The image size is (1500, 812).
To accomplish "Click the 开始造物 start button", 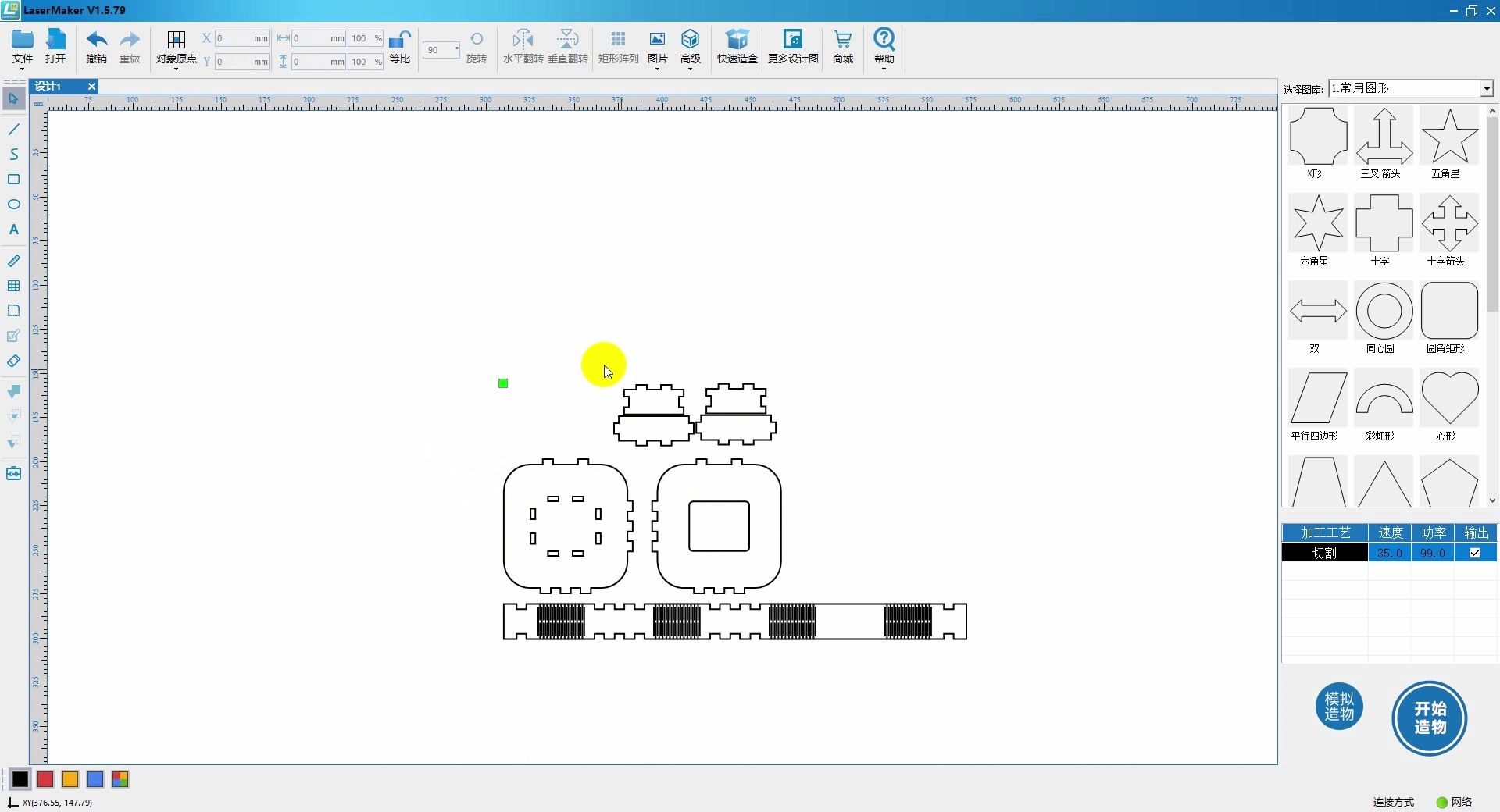I will pyautogui.click(x=1429, y=718).
